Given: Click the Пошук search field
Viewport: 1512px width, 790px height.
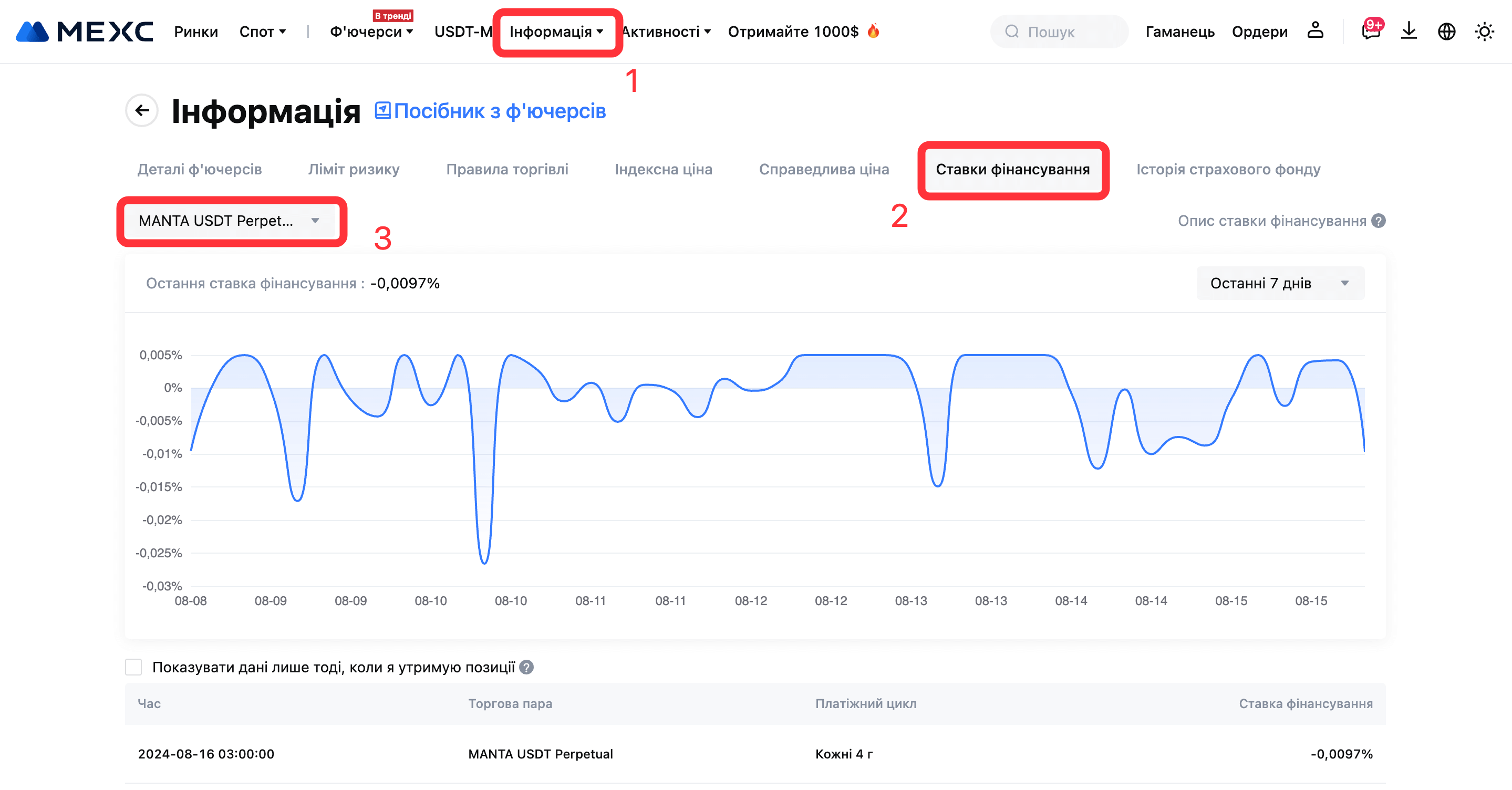Looking at the screenshot, I should 1060,32.
